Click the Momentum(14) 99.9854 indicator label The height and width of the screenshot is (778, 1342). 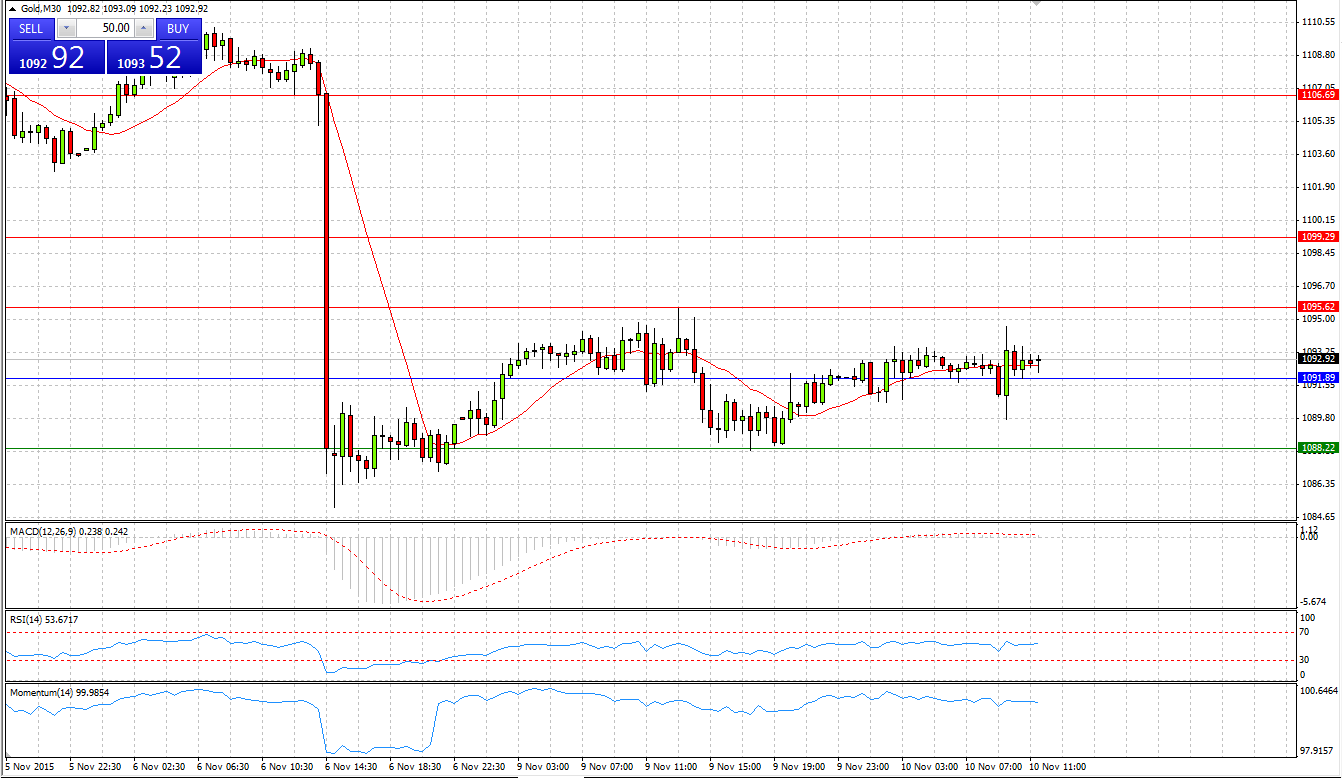pyautogui.click(x=58, y=691)
